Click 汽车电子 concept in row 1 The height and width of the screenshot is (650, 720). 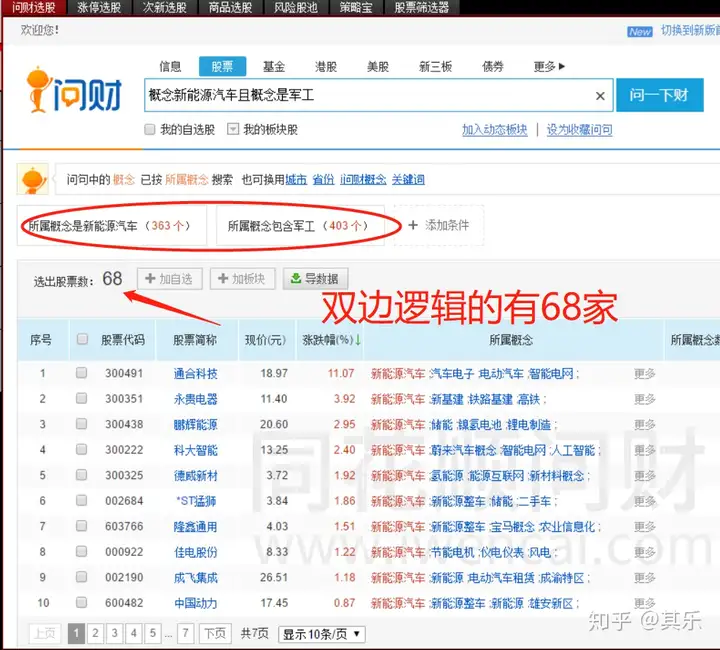(452, 374)
